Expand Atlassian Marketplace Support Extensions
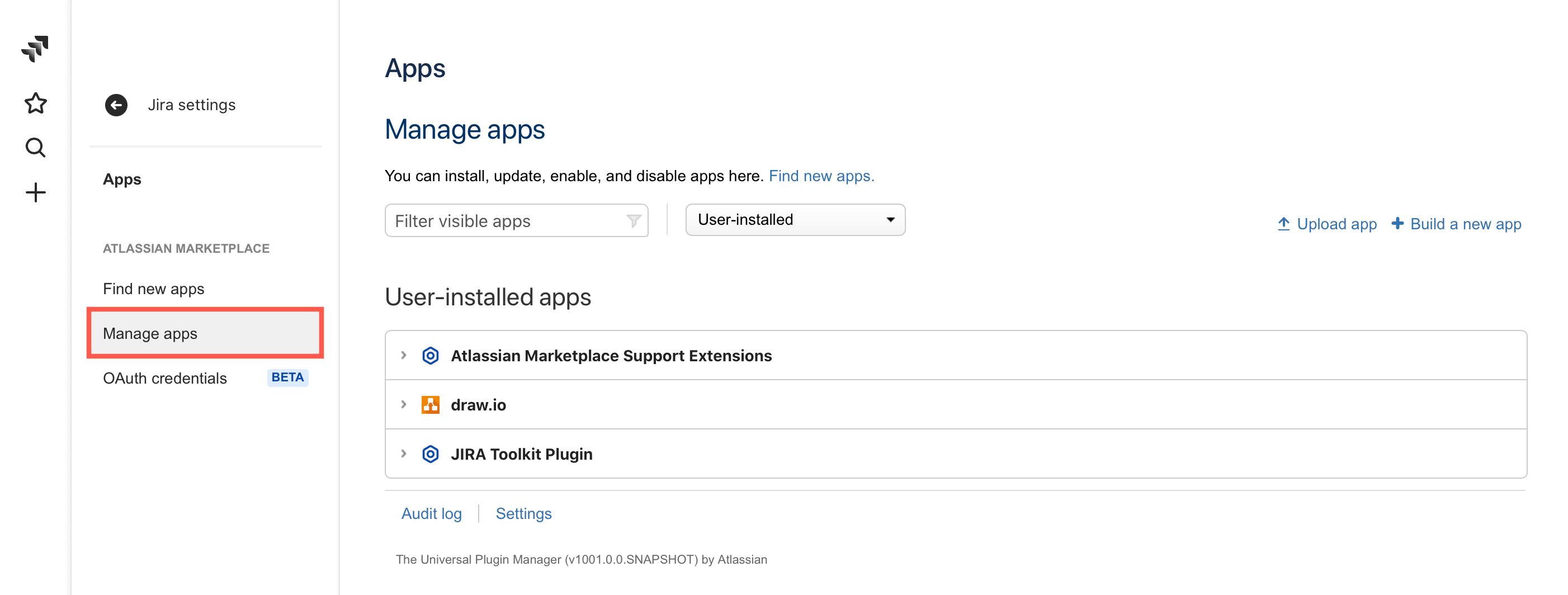This screenshot has width=1568, height=595. coord(404,355)
